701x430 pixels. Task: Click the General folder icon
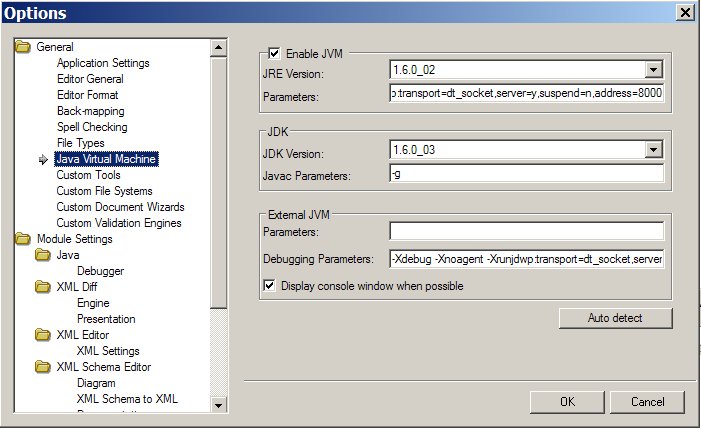(23, 47)
